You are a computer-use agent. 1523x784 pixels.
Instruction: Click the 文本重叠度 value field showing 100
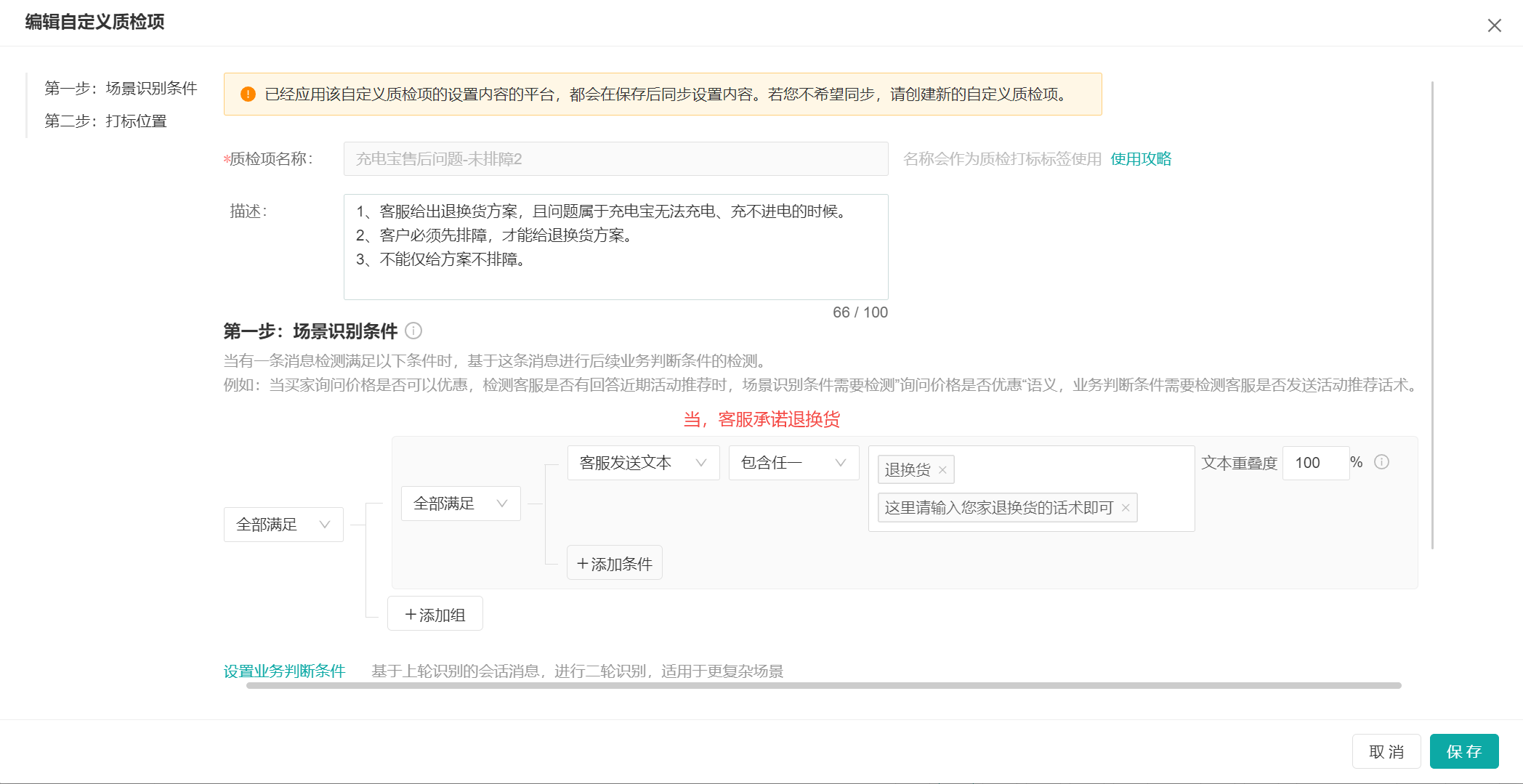[x=1315, y=463]
